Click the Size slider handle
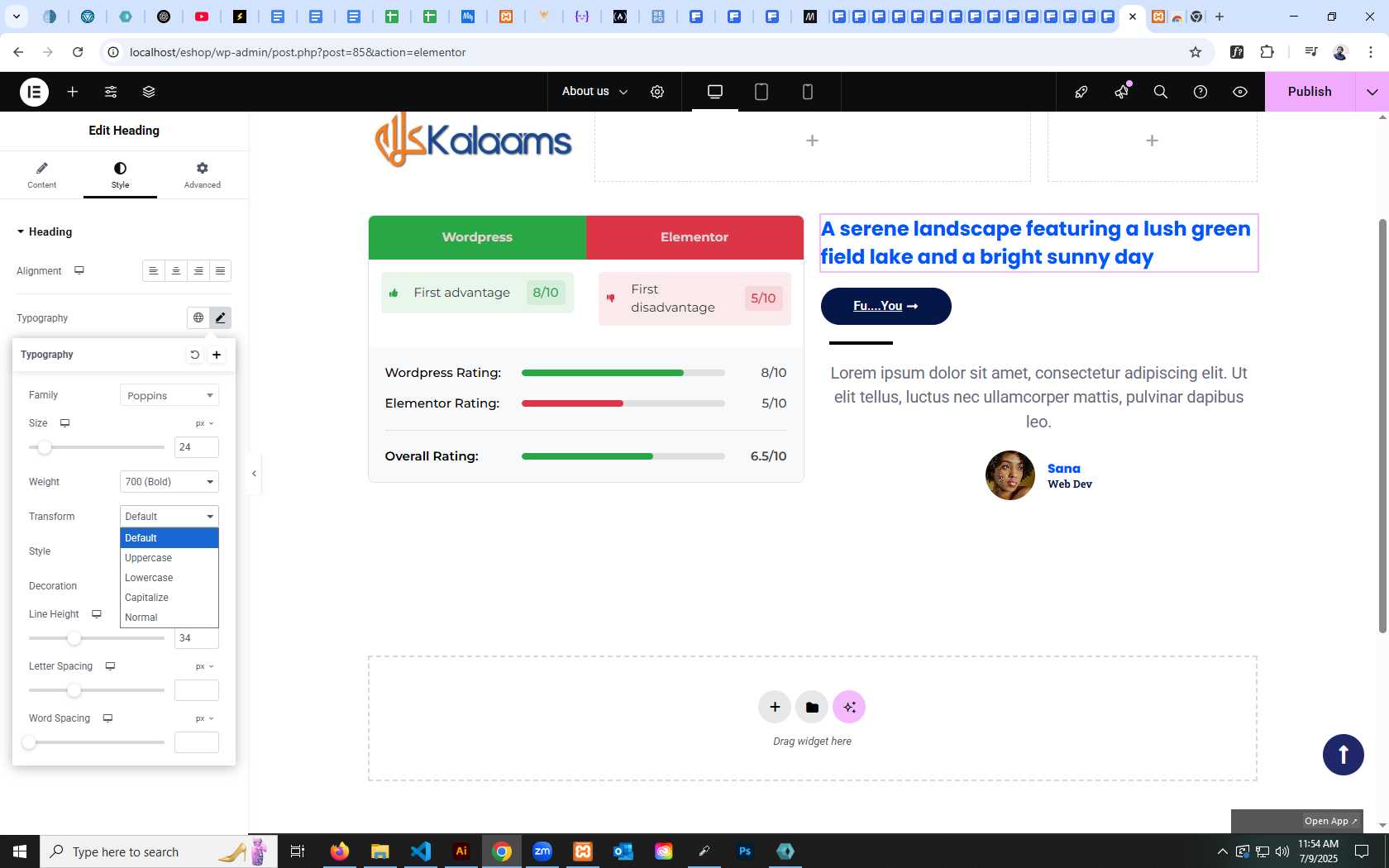 (x=45, y=447)
